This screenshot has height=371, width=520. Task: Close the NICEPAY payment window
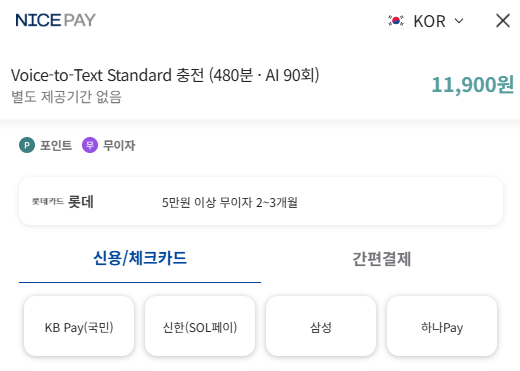point(503,21)
